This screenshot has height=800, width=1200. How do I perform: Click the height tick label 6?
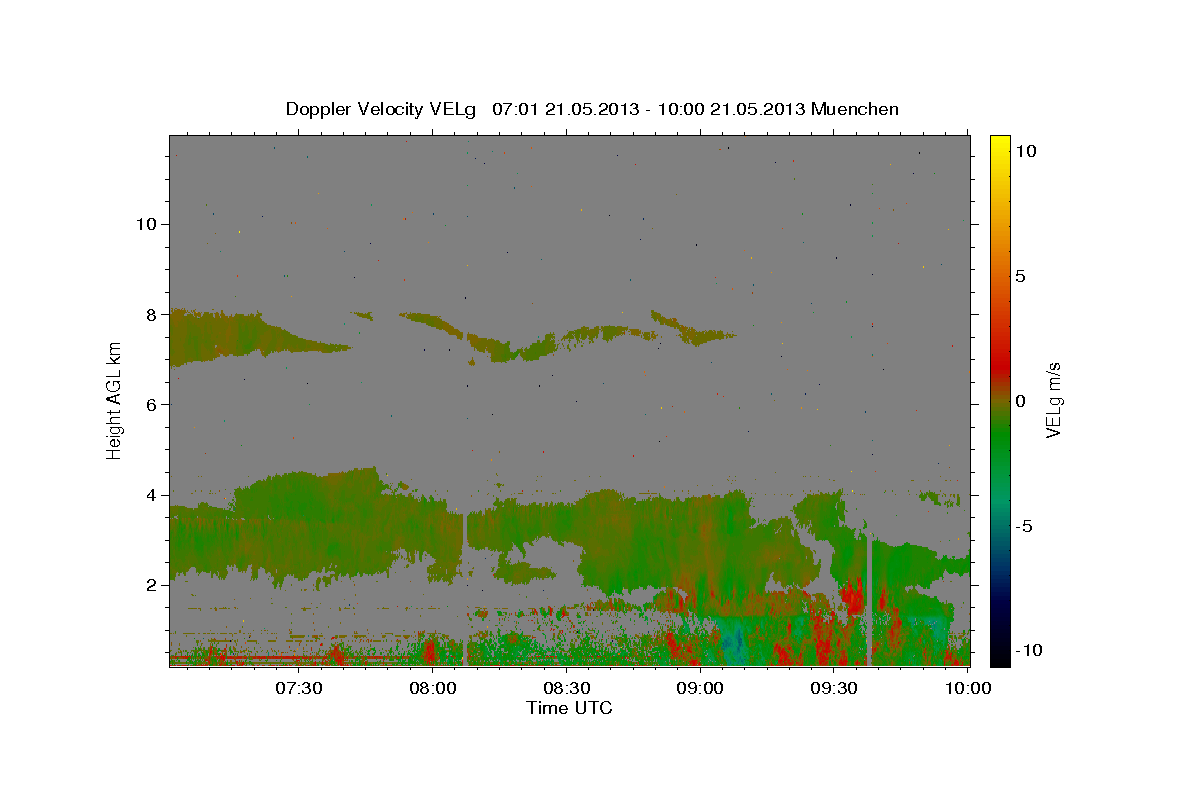pos(151,404)
